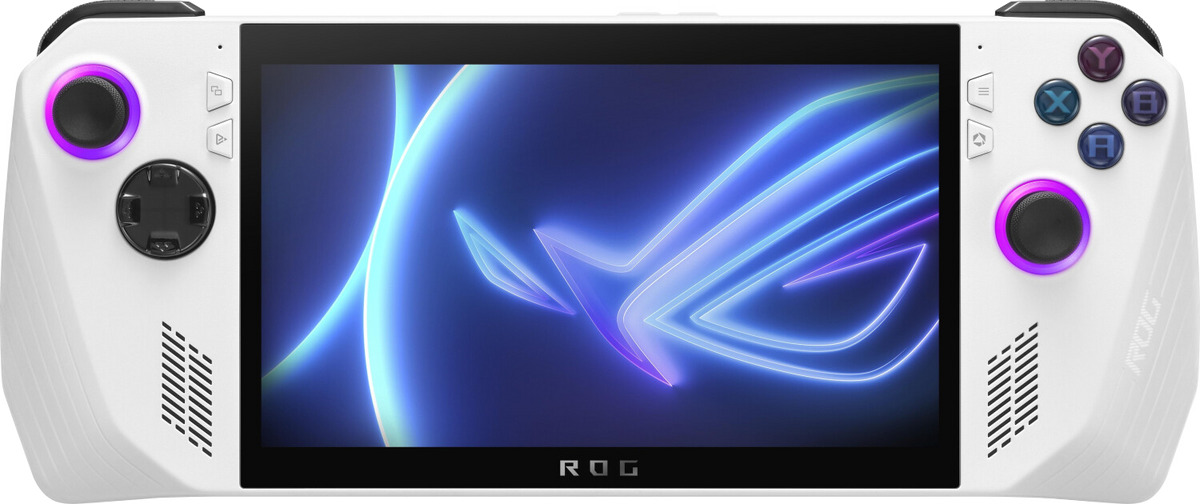The width and height of the screenshot is (1200, 504).
Task: Tap the B face button
Action: pos(1145,101)
